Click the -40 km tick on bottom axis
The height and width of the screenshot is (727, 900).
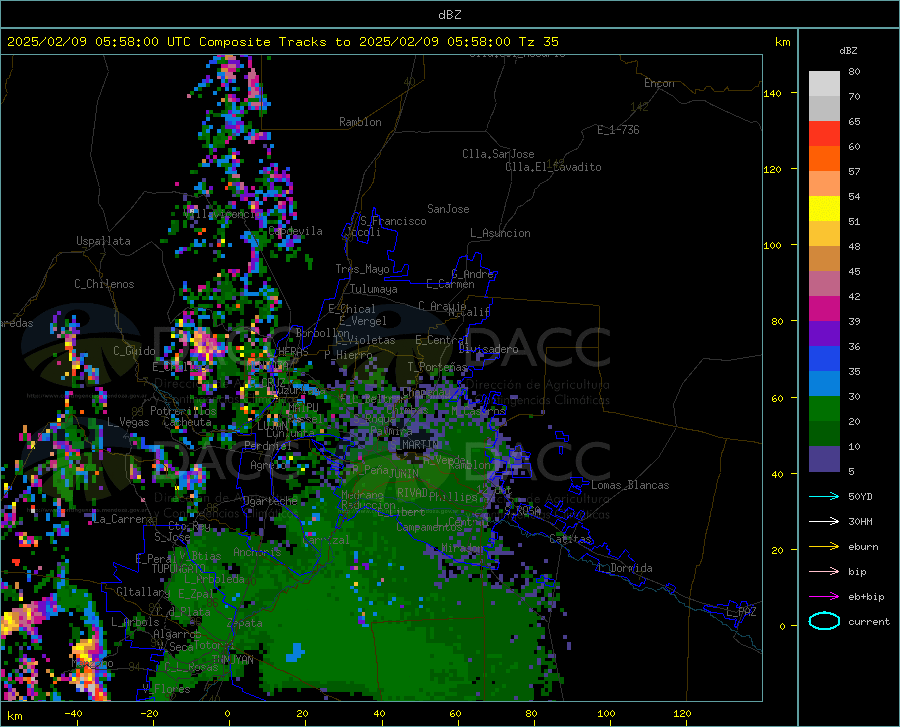pyautogui.click(x=73, y=713)
